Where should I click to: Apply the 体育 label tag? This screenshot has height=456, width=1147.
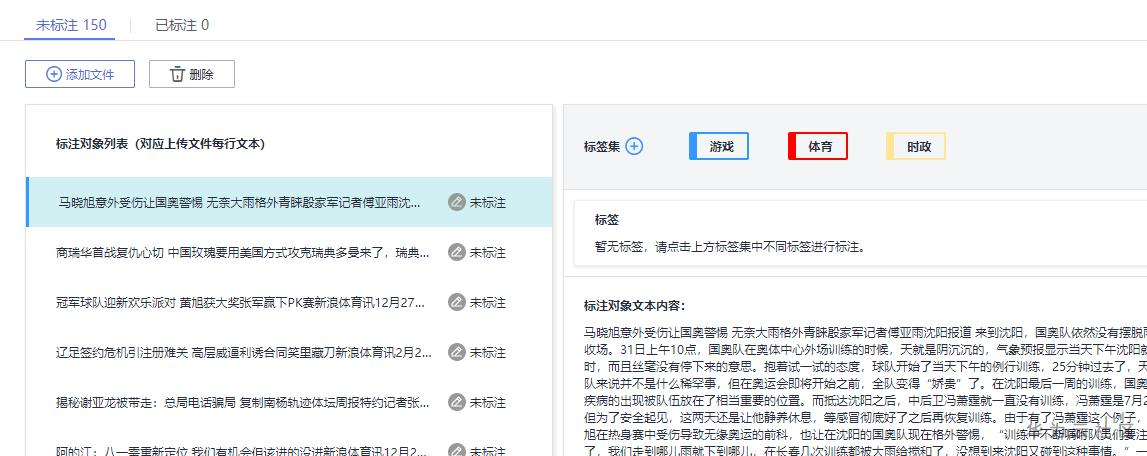818,146
